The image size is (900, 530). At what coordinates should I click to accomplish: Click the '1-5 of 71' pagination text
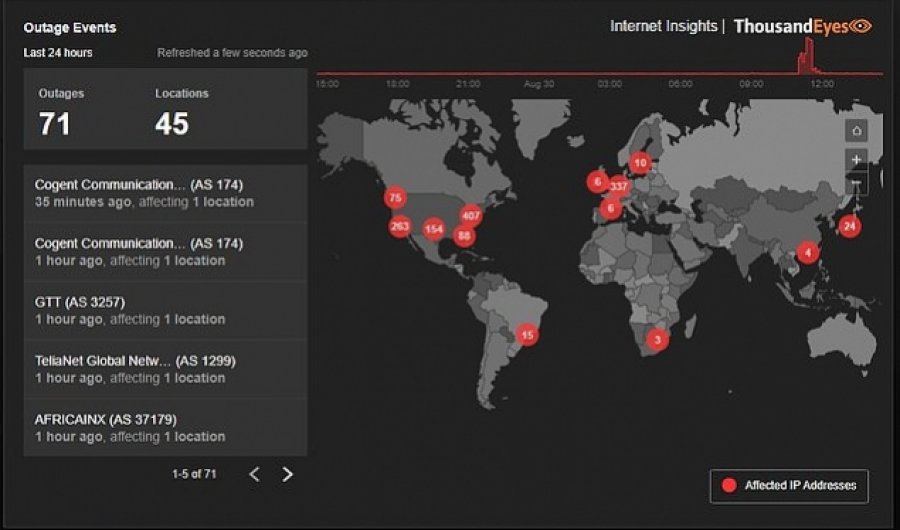(x=194, y=474)
